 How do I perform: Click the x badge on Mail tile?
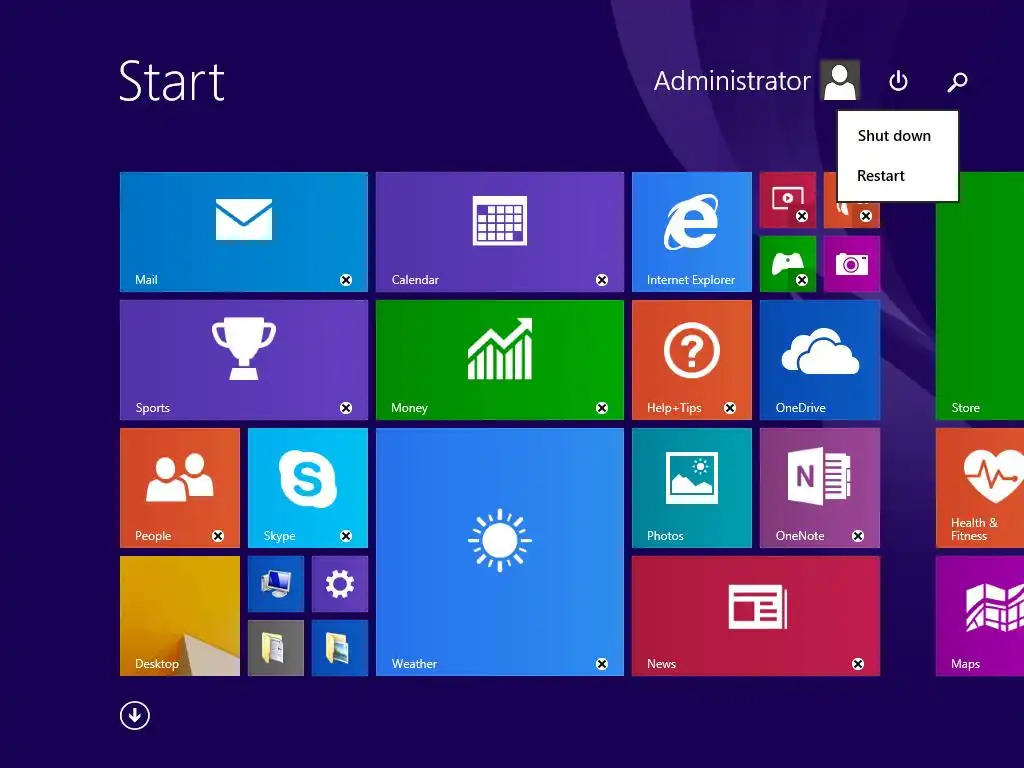[x=346, y=280]
